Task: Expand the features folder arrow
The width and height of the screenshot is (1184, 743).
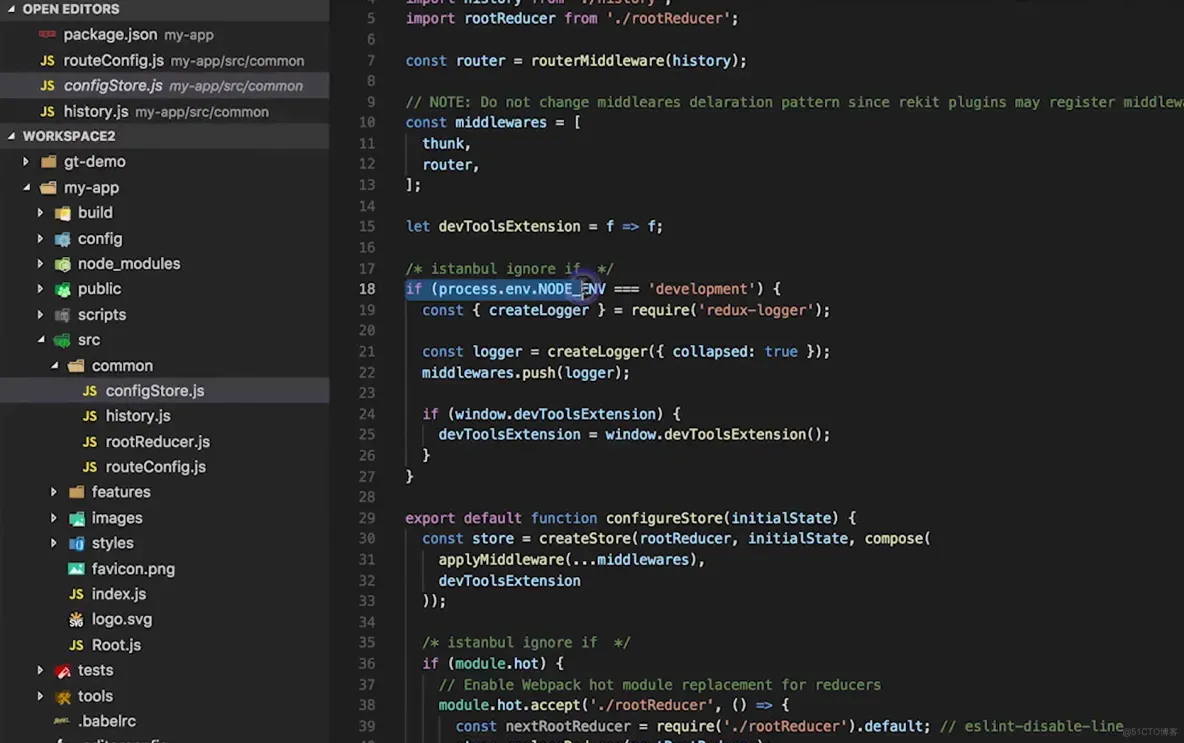Action: click(54, 492)
